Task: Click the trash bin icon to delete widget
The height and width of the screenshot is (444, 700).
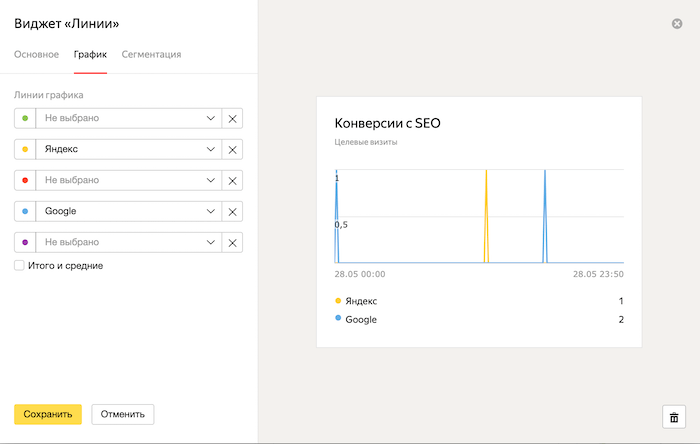Action: (674, 417)
